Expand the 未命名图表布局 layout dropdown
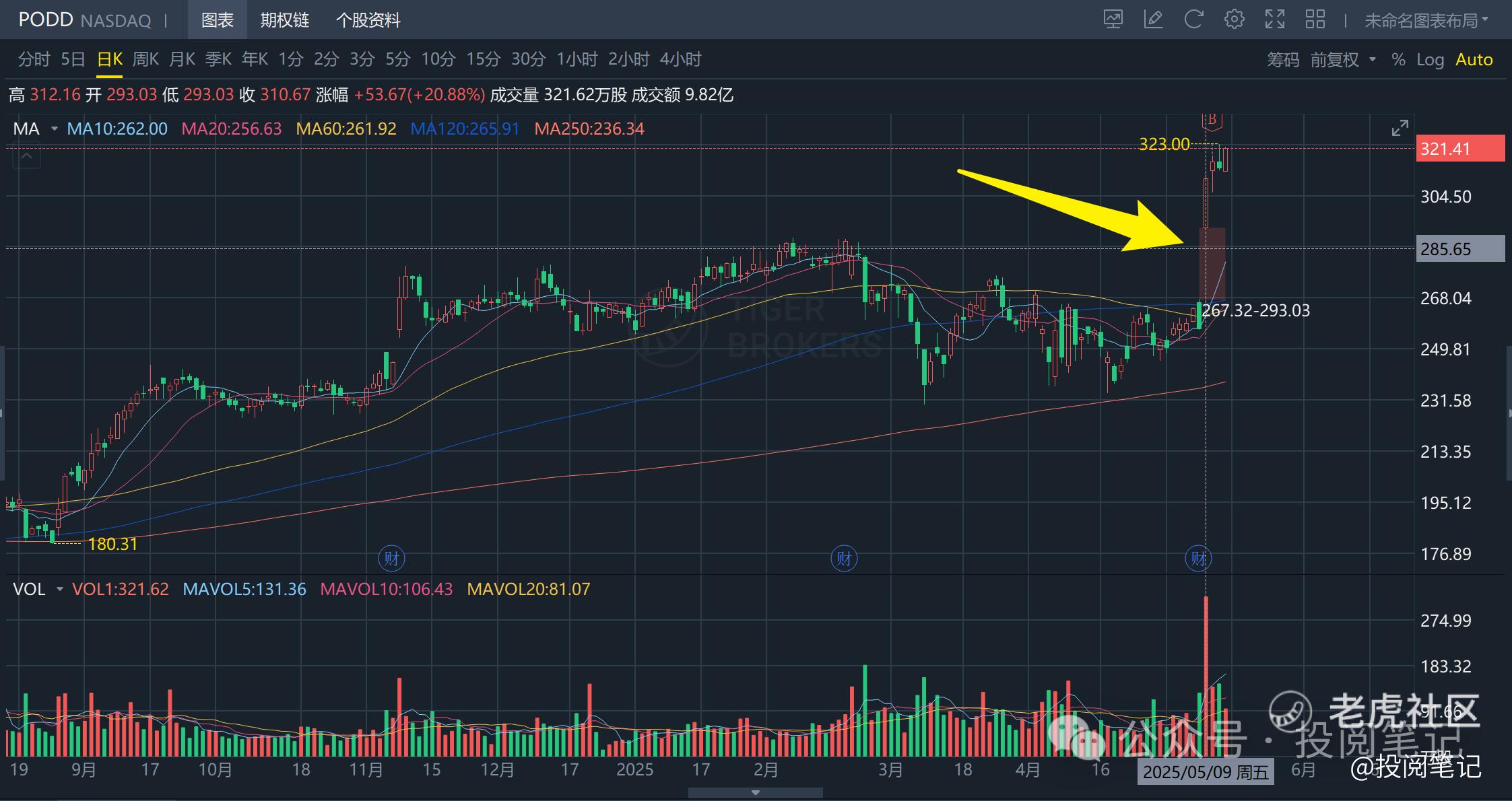Viewport: 1512px width, 801px height. (1426, 21)
